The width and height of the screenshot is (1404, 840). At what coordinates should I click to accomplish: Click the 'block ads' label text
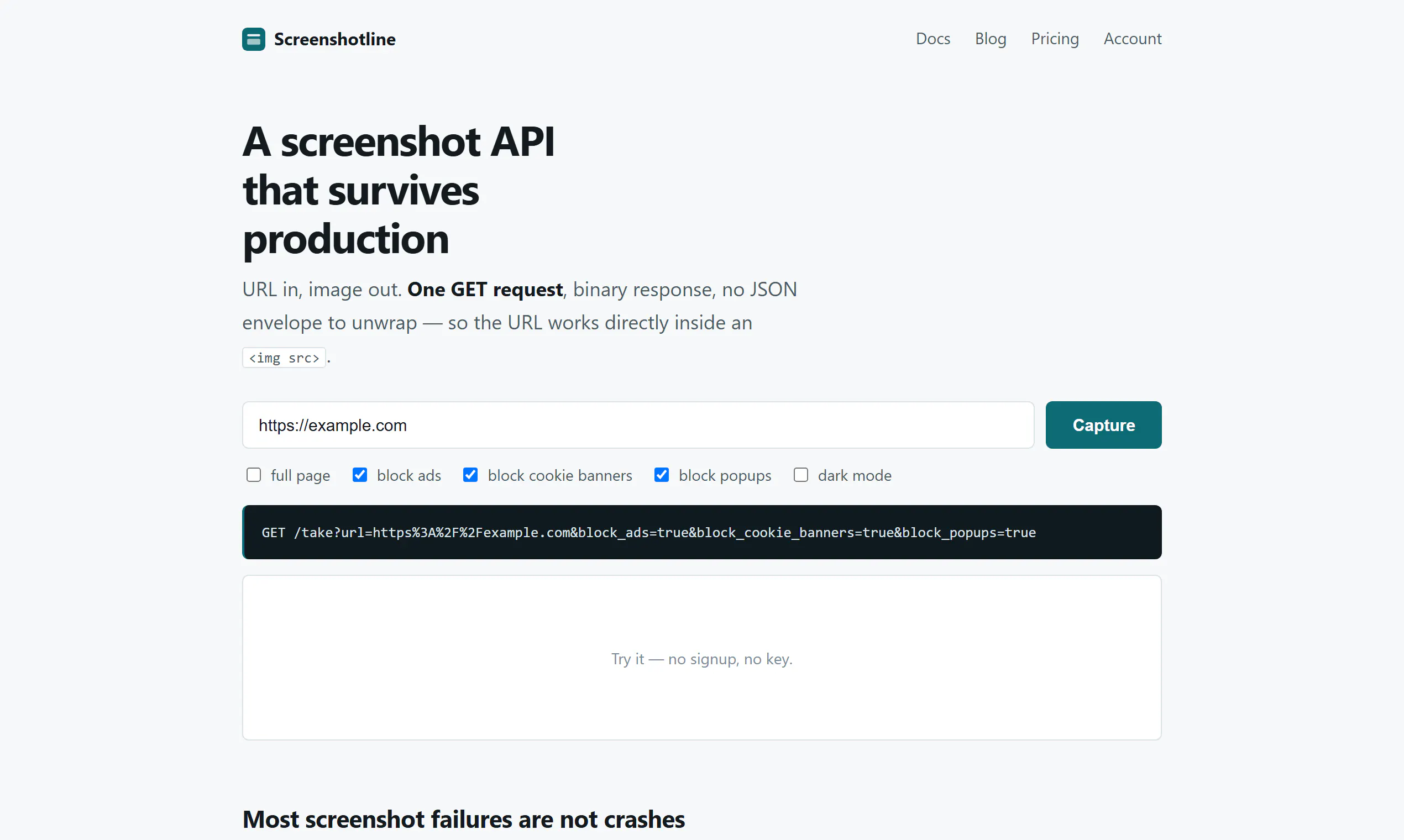tap(408, 475)
